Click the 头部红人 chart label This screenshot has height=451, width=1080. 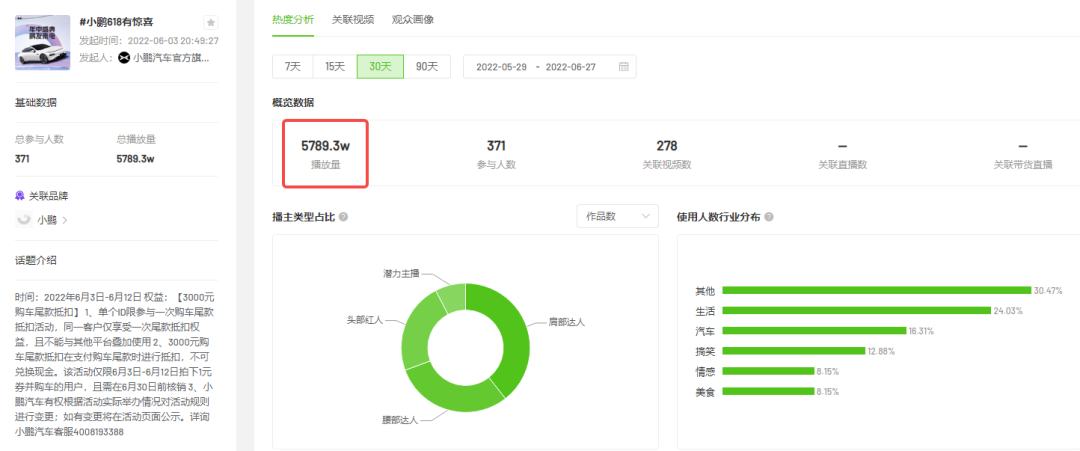(x=365, y=320)
